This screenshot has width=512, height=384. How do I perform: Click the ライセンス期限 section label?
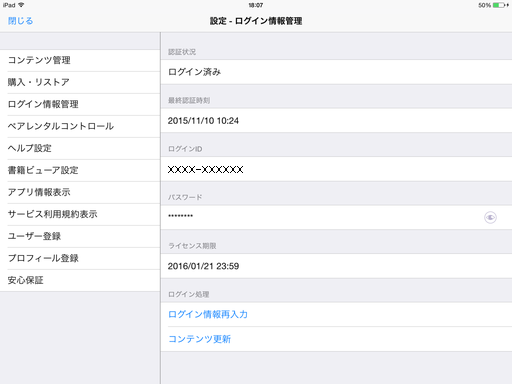coord(192,246)
